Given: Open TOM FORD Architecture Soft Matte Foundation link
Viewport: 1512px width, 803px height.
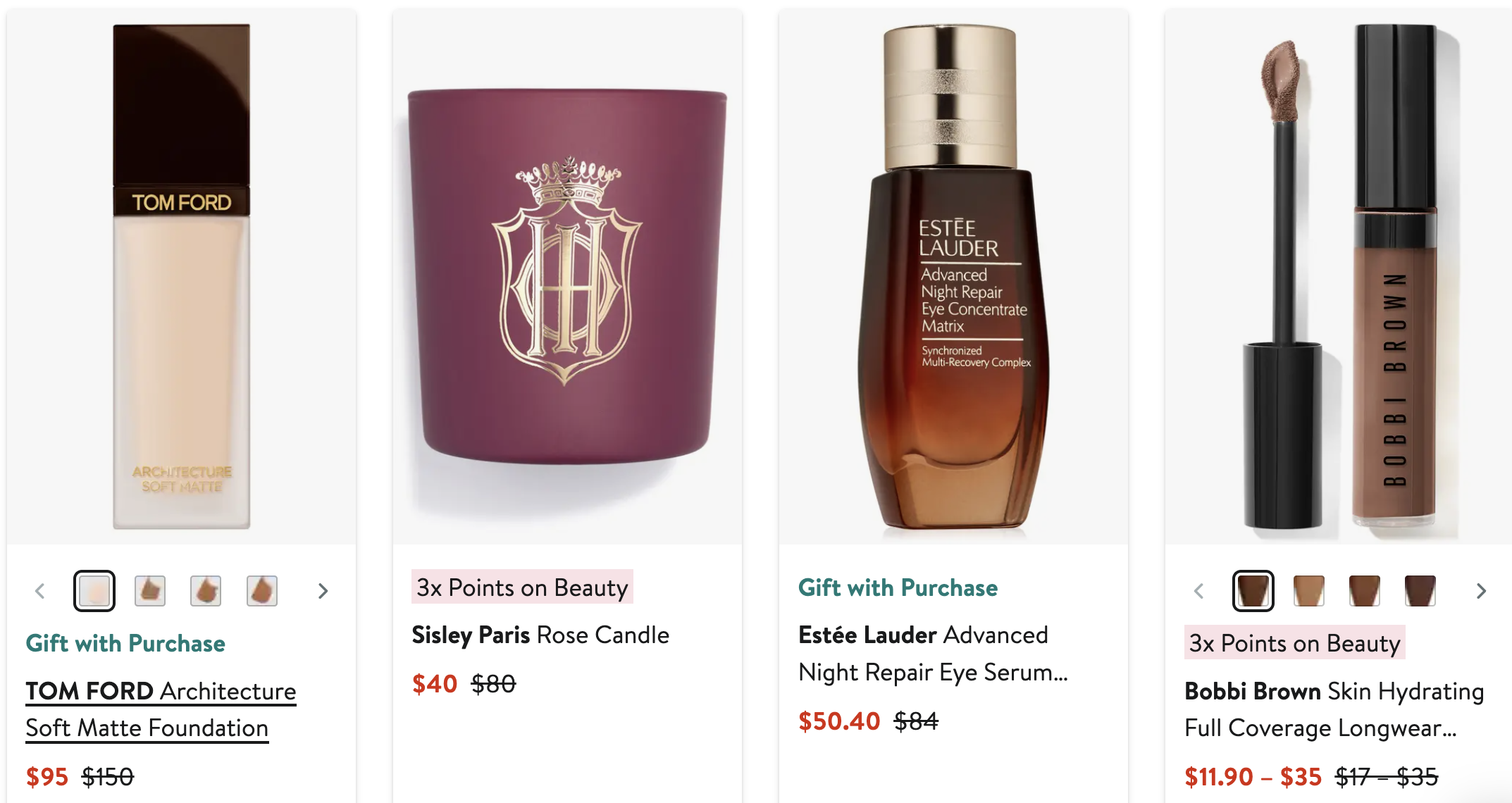Looking at the screenshot, I should point(161,709).
